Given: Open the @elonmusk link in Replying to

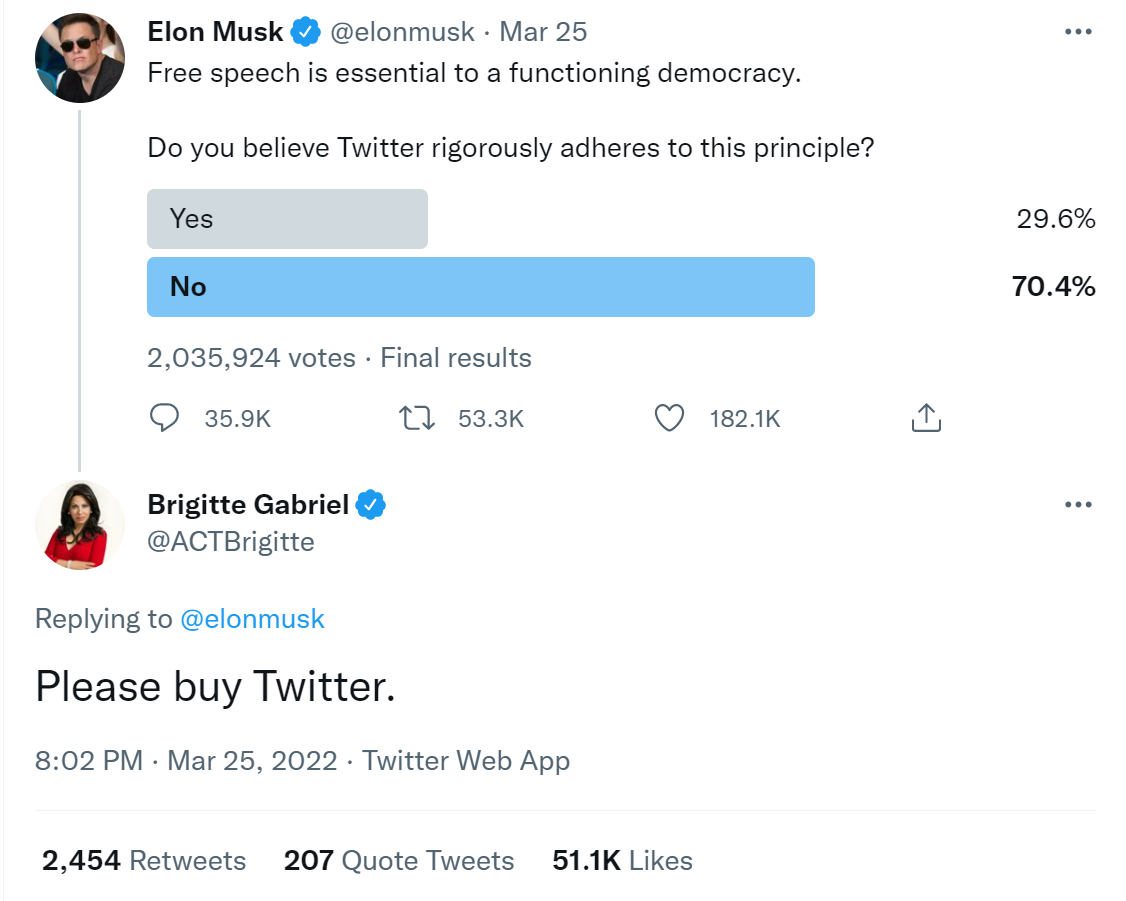Looking at the screenshot, I should (252, 619).
